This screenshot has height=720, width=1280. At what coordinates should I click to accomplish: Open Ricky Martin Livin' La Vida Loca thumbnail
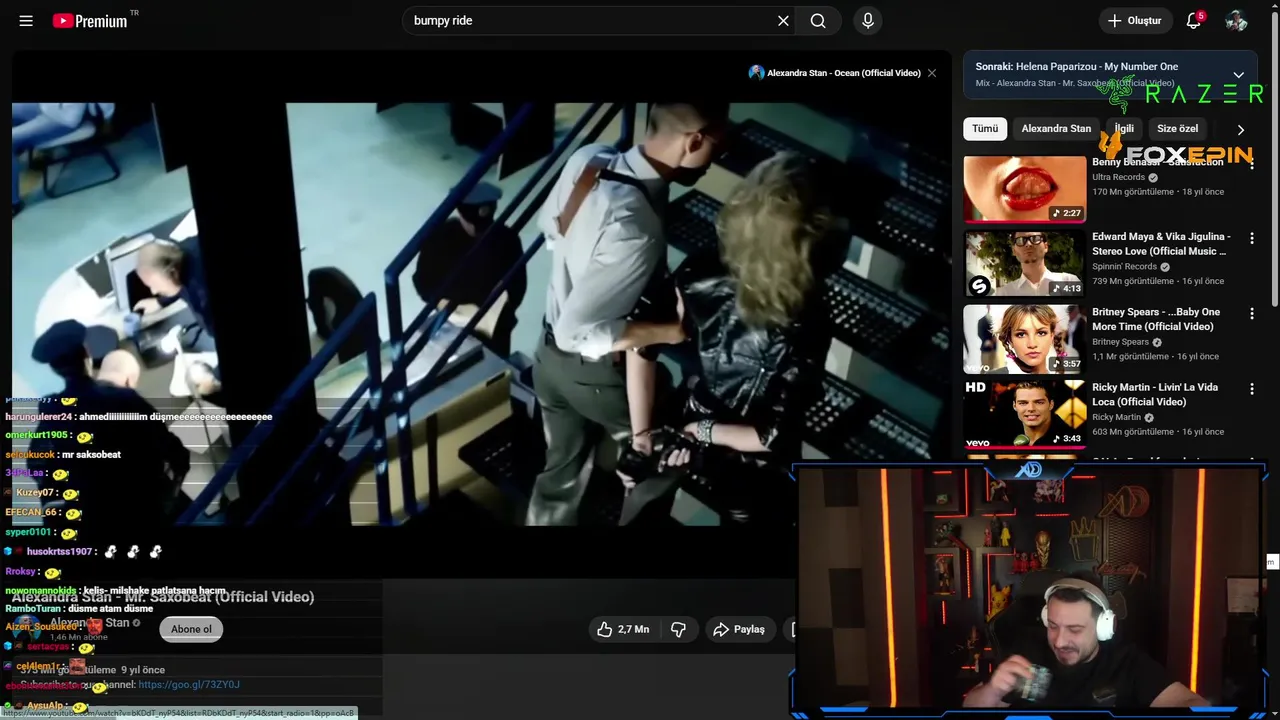pyautogui.click(x=1024, y=414)
